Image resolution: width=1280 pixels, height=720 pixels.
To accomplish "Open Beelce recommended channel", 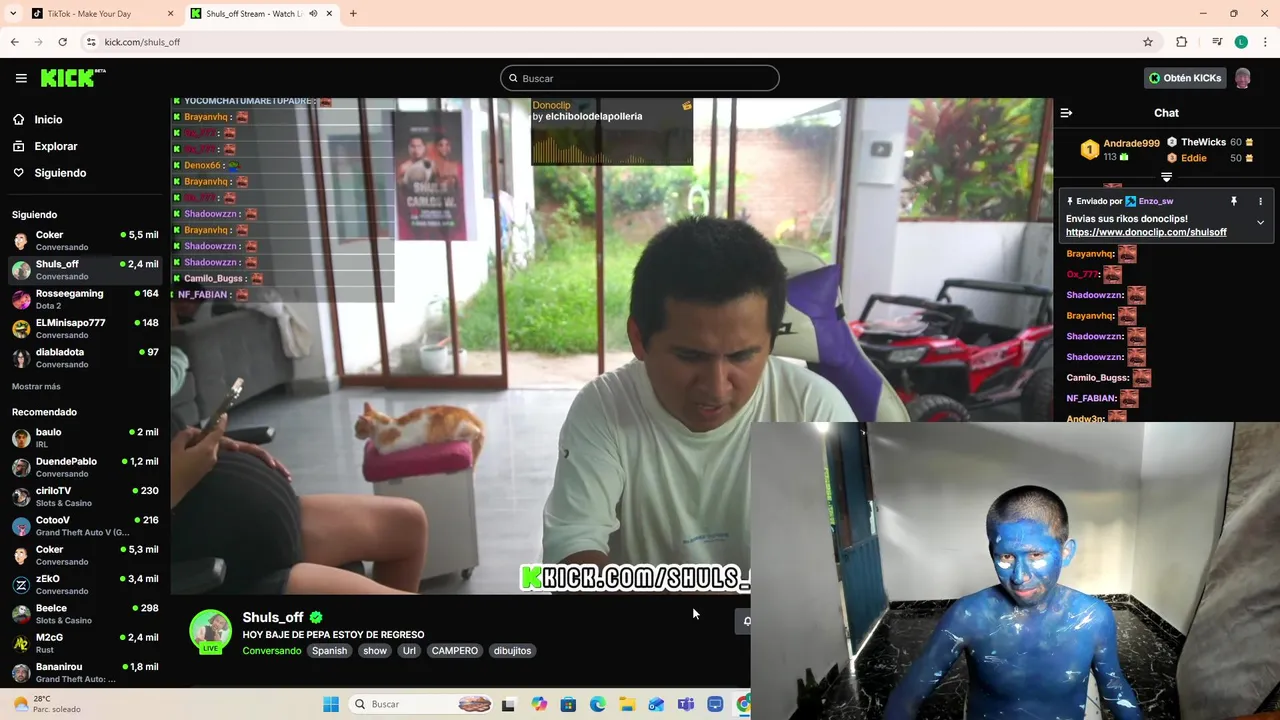I will click(85, 613).
